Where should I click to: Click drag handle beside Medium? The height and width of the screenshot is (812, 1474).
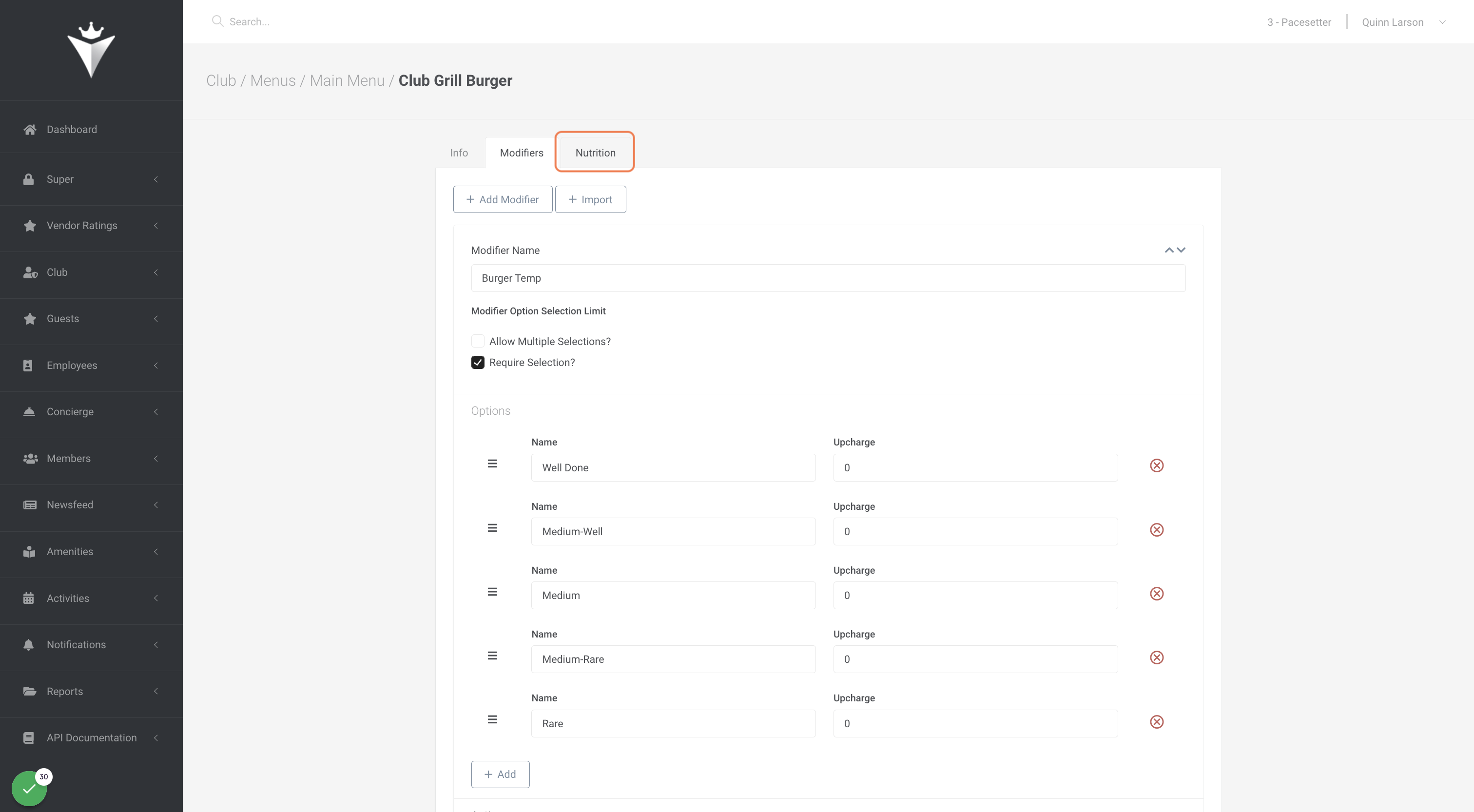click(492, 592)
